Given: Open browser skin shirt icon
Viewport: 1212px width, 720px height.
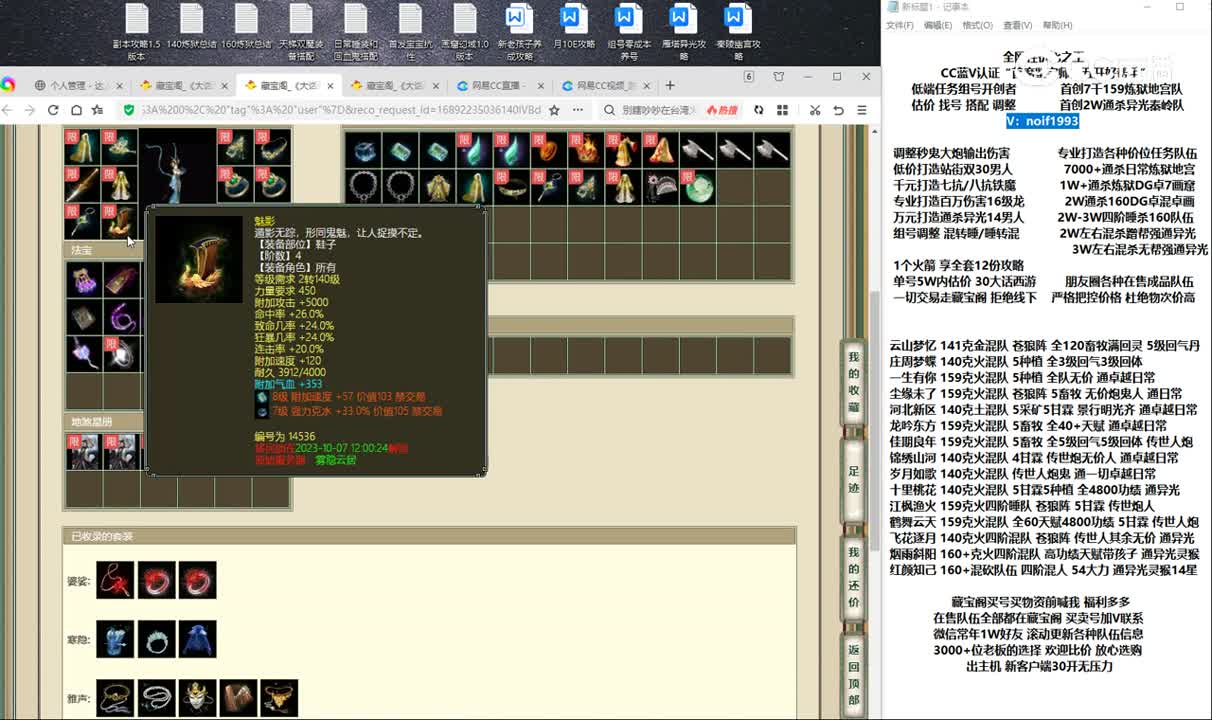Looking at the screenshot, I should 779,77.
